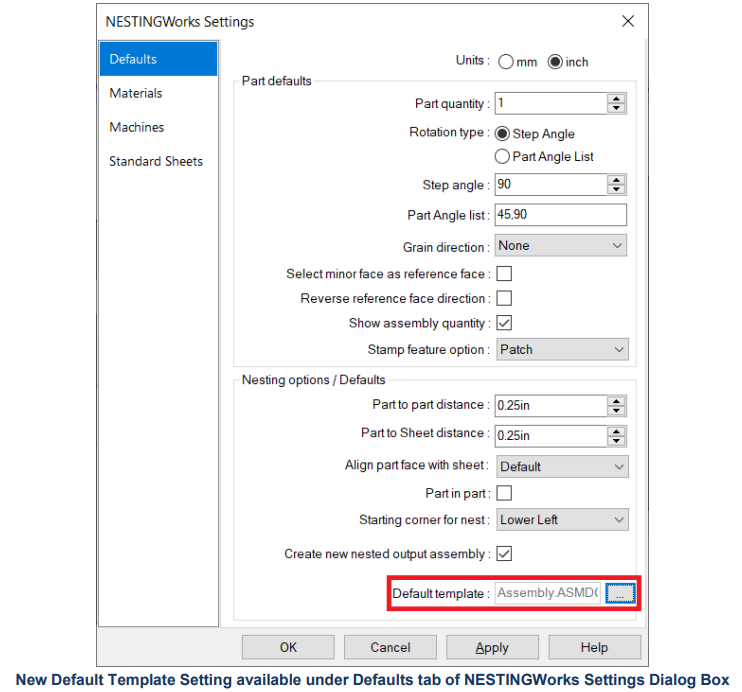This screenshot has height=692, width=742.
Task: Click the Step angle input field
Action: [551, 185]
